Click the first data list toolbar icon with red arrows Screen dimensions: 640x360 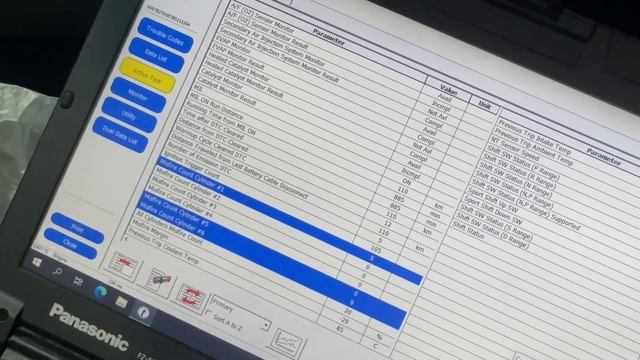[x=124, y=264]
